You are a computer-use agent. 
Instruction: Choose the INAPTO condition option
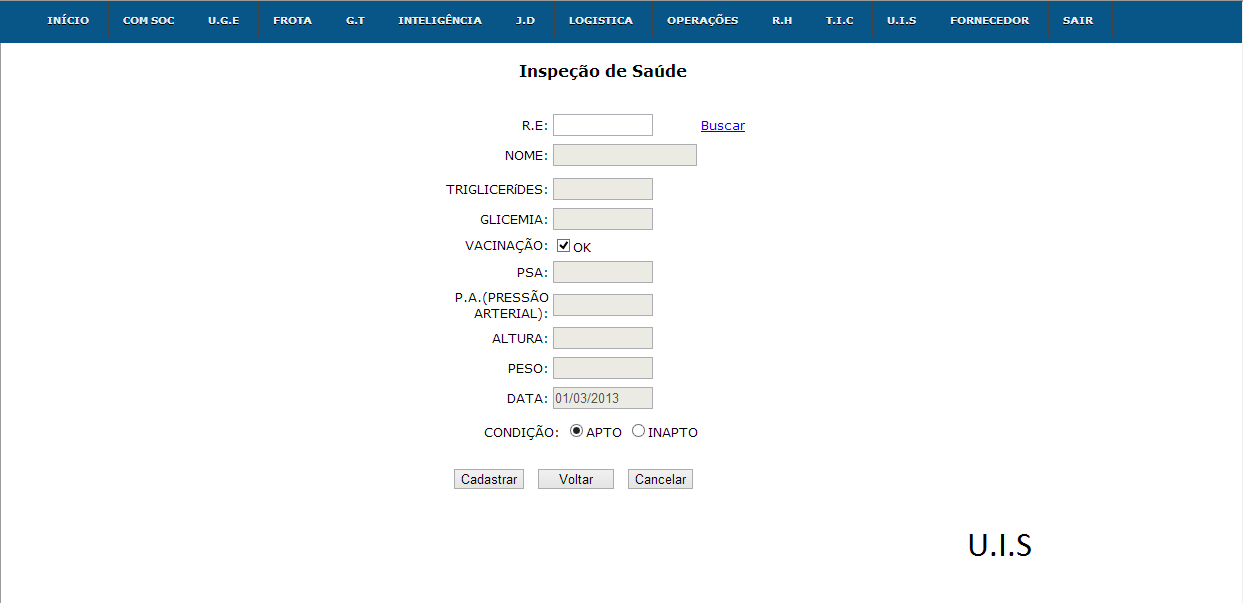(638, 431)
